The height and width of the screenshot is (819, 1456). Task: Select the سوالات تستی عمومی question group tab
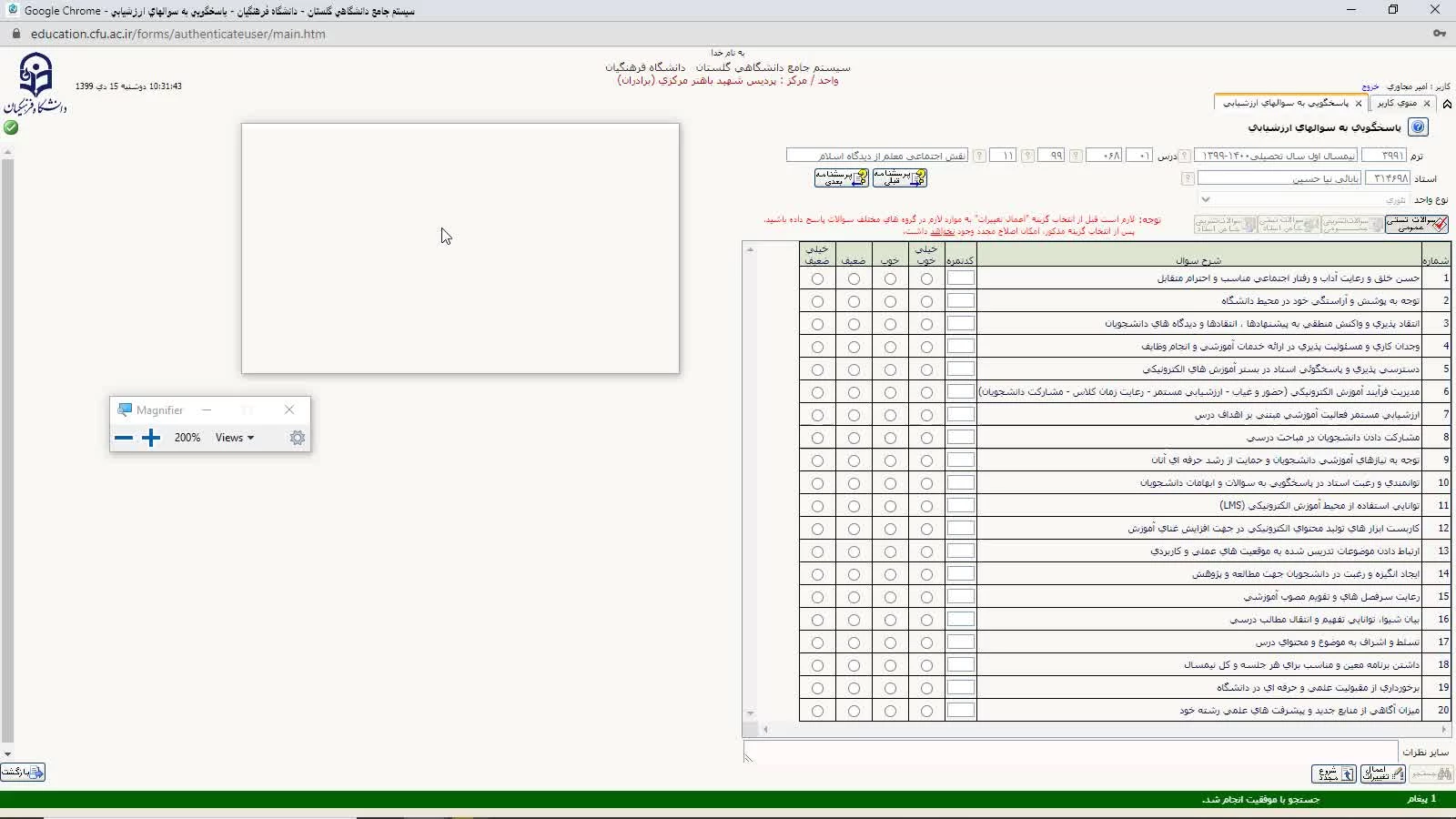(x=1416, y=224)
